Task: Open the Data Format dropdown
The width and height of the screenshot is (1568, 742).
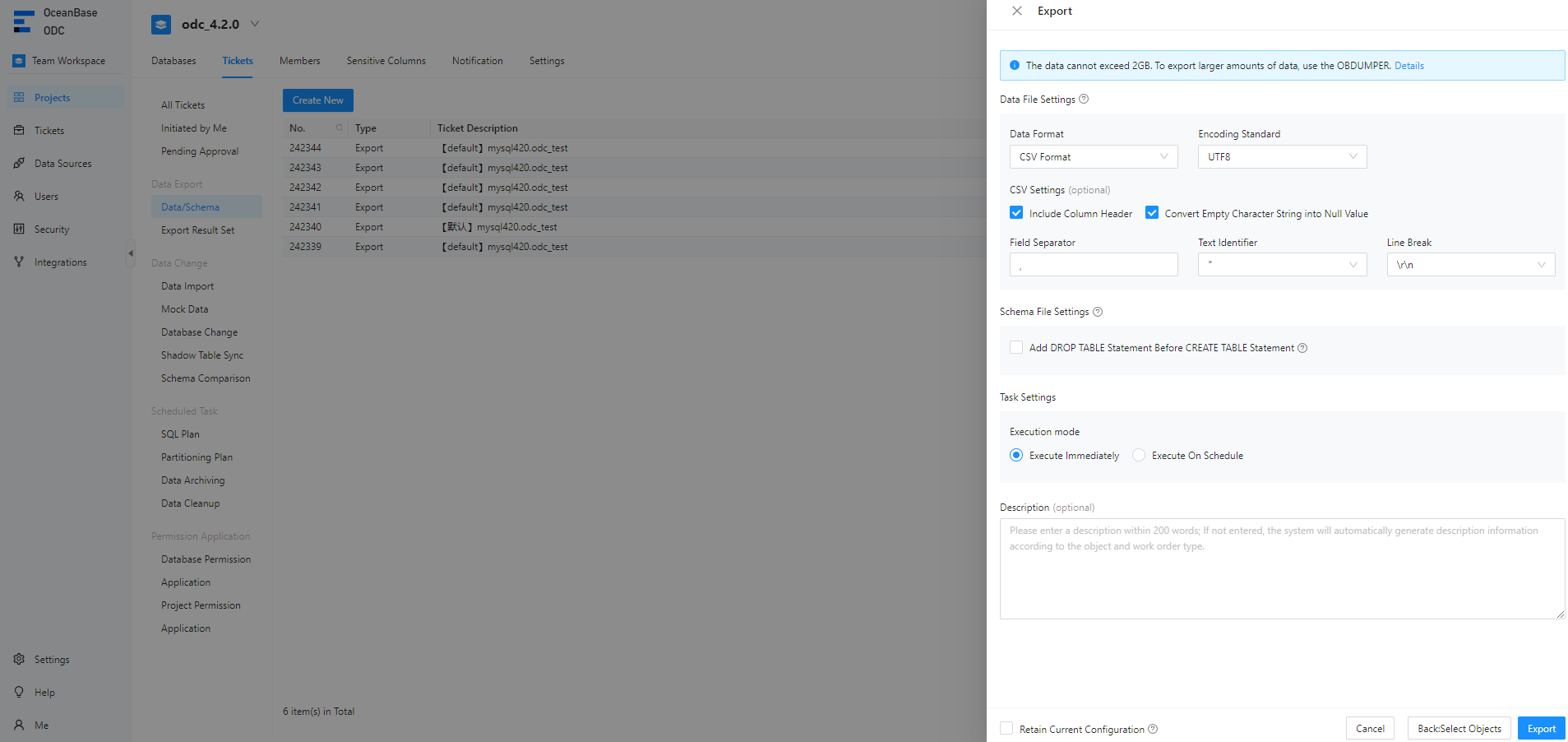Action: [1093, 157]
